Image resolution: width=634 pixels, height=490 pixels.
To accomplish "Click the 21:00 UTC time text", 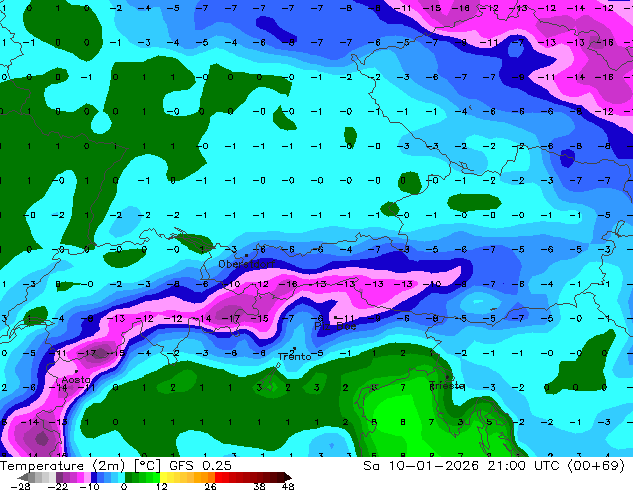I will point(523,466).
